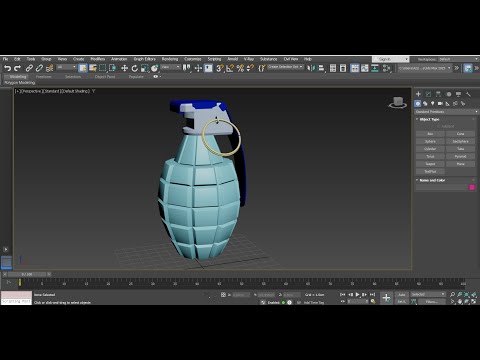The width and height of the screenshot is (480, 360).
Task: Click the large Set Keys plus button
Action: pyautogui.click(x=386, y=298)
